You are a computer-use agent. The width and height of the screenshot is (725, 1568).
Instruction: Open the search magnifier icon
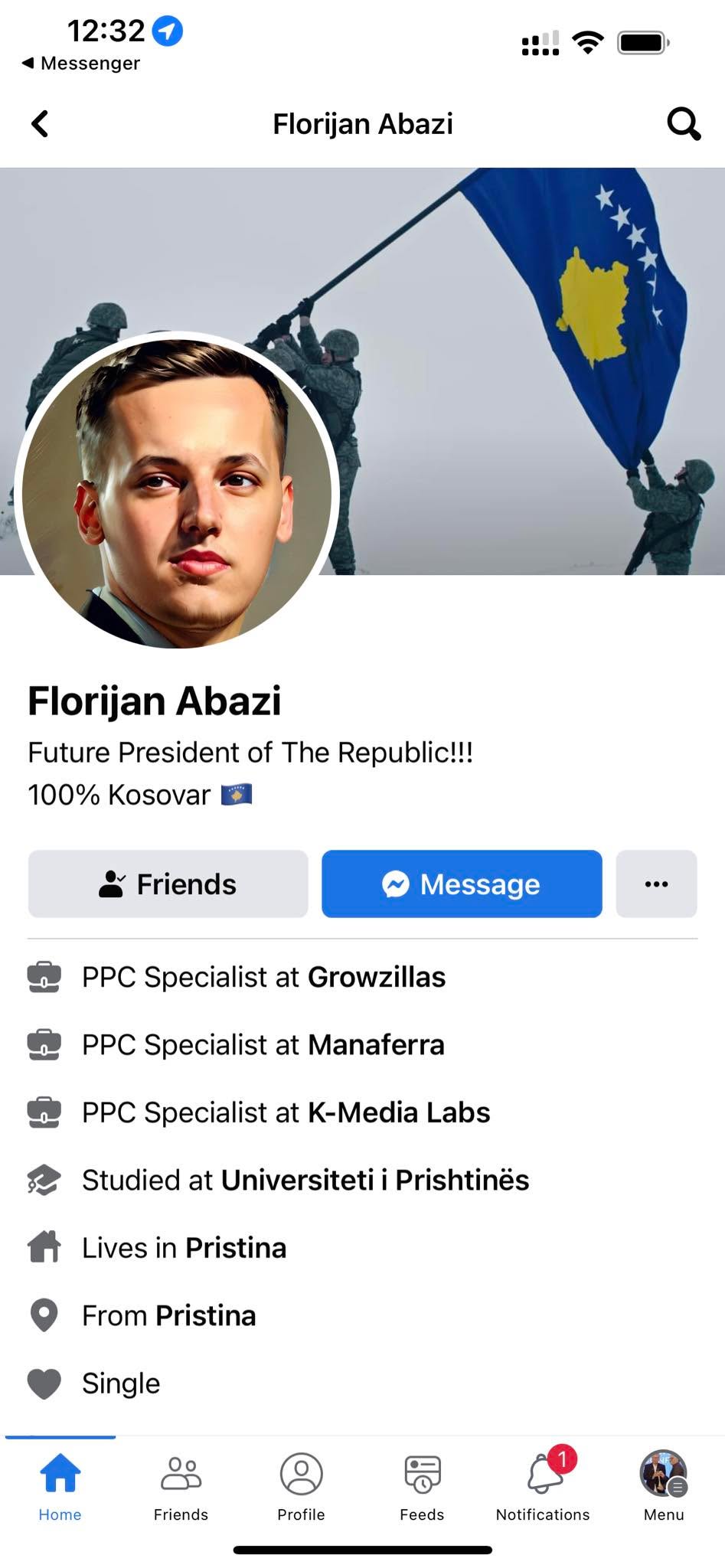(x=683, y=123)
